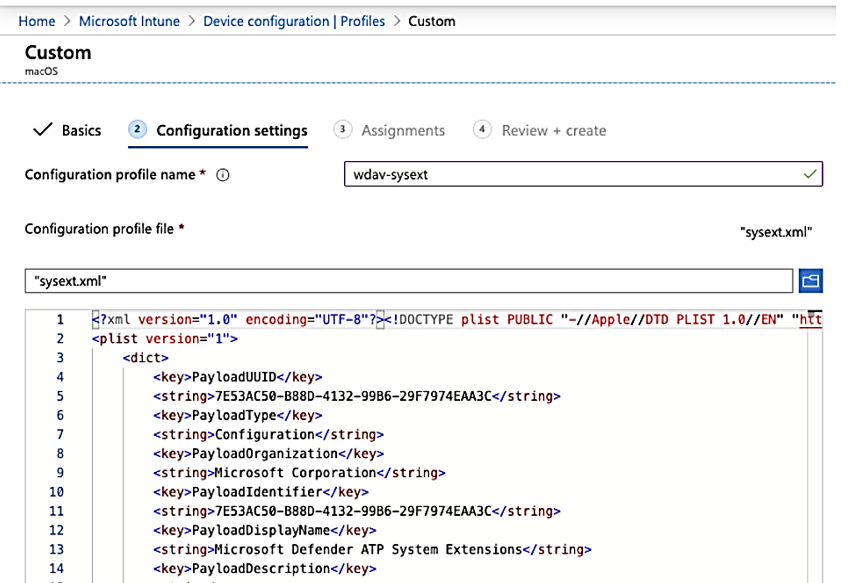Click the Custom breadcrumb item
Viewport: 851px width, 583px height.
432,21
